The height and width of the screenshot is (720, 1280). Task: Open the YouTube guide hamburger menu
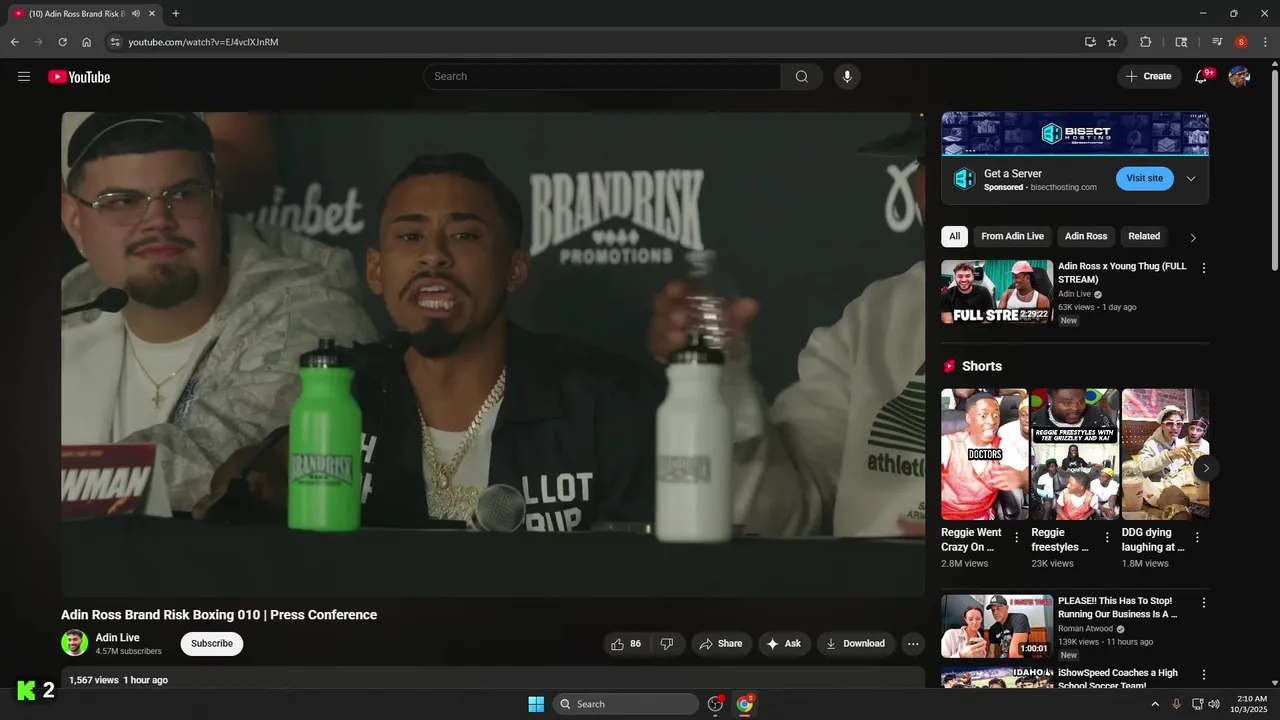tap(24, 77)
